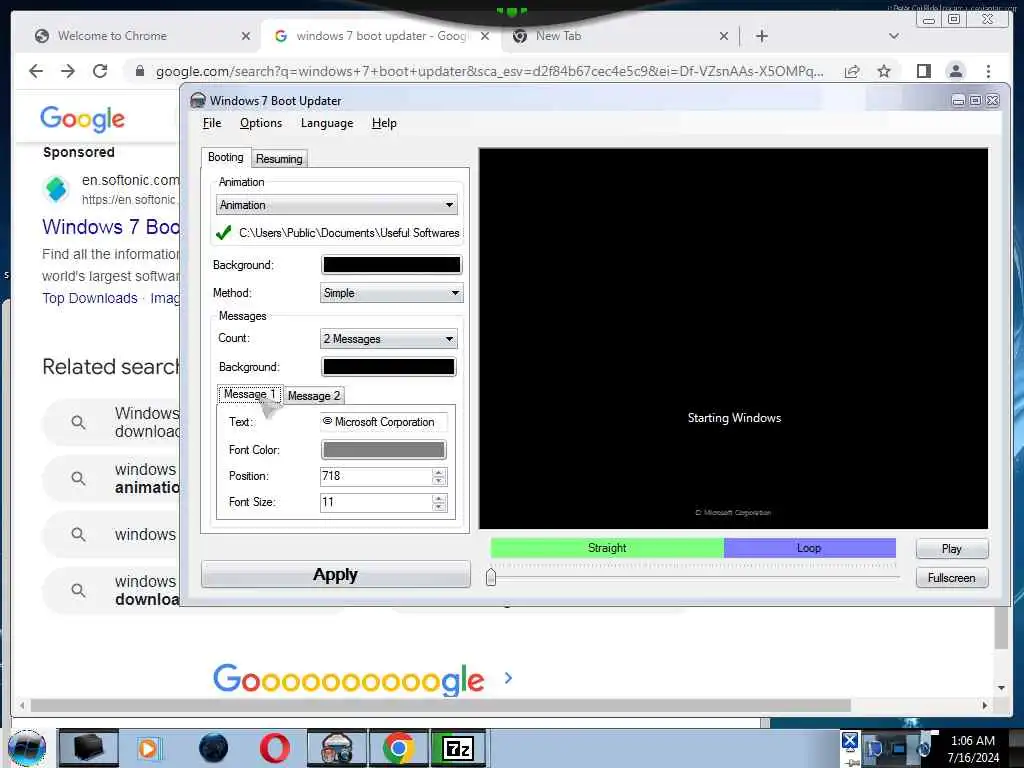Screen dimensions: 1024x768
Task: Select the green Straight segment
Action: point(607,548)
